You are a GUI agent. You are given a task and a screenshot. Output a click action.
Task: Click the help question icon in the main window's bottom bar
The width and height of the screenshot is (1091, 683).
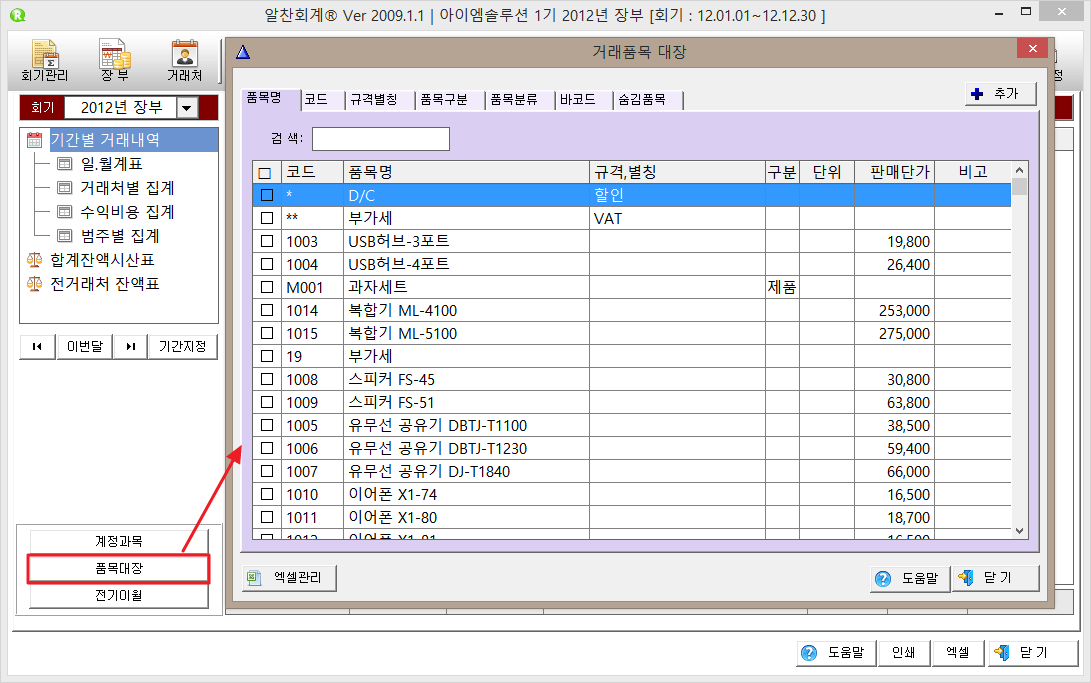809,652
